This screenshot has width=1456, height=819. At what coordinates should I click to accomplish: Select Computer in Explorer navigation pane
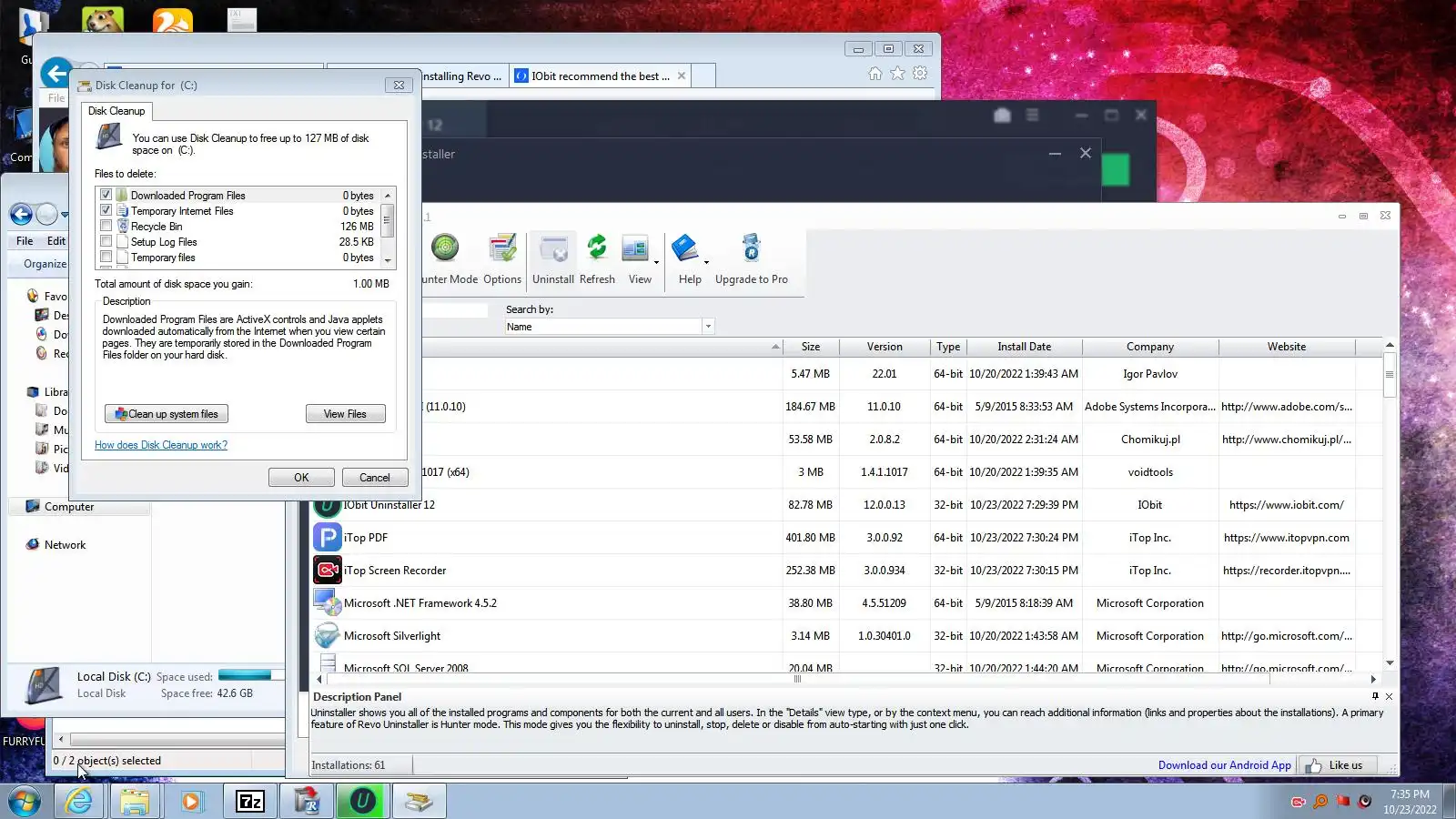click(x=69, y=507)
